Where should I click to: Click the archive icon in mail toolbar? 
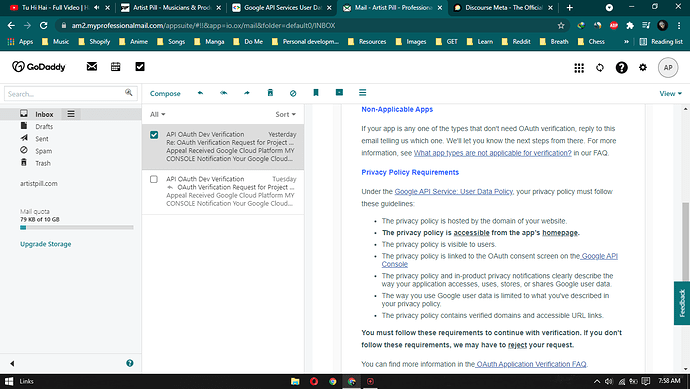pos(339,92)
